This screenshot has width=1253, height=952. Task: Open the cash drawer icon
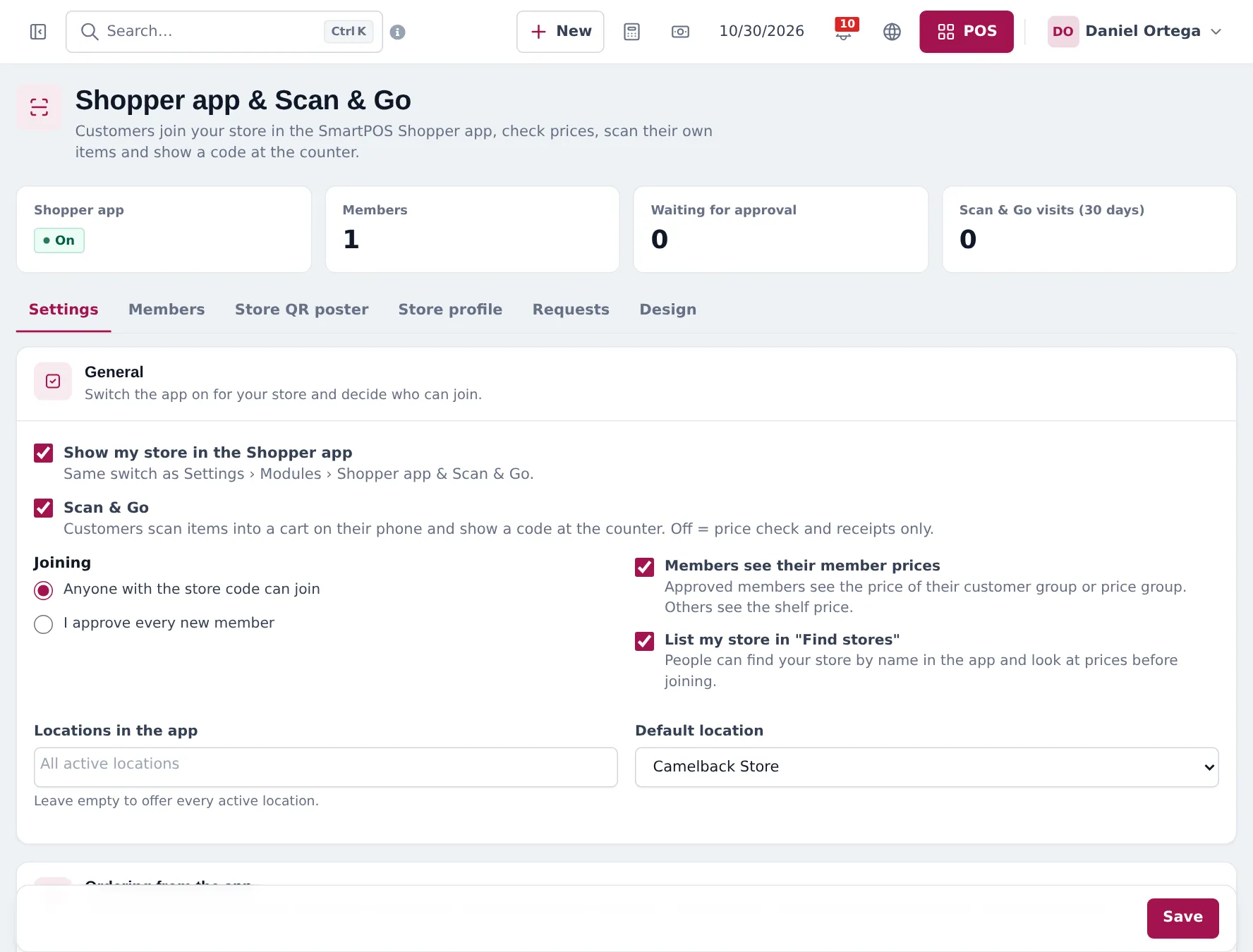pos(680,32)
